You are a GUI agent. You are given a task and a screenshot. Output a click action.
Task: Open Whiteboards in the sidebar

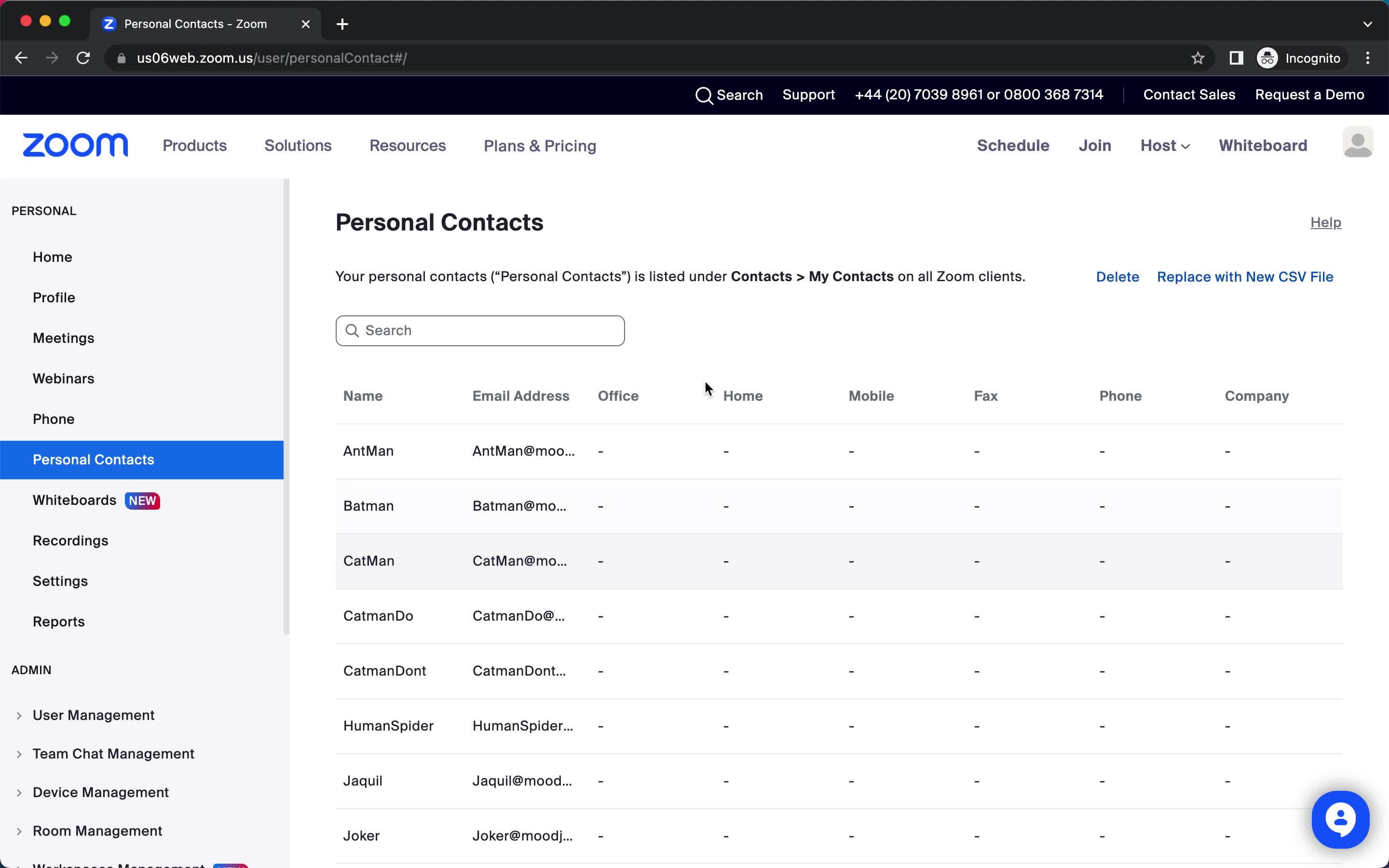pos(75,501)
